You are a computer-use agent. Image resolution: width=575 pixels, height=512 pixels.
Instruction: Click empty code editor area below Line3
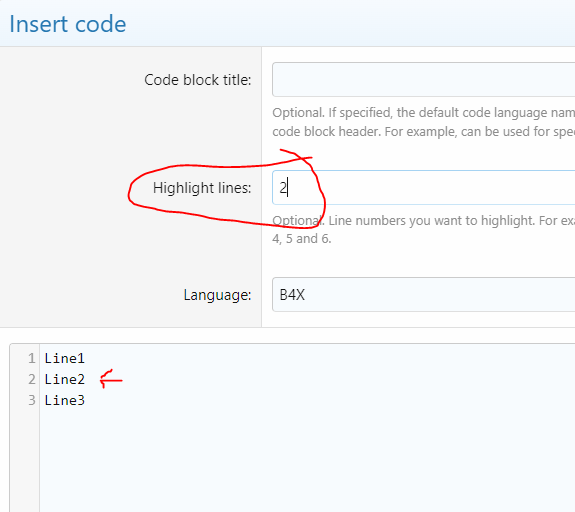(x=307, y=460)
